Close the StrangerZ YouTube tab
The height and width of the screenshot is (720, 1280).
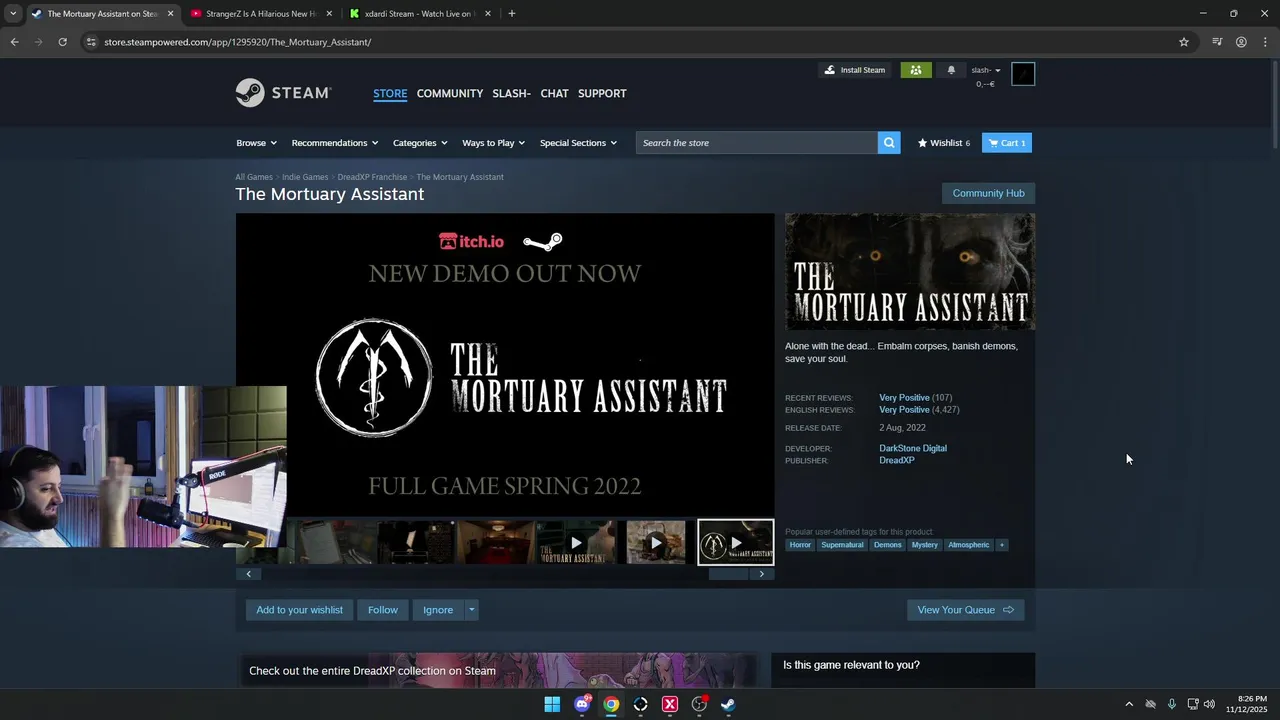click(329, 14)
